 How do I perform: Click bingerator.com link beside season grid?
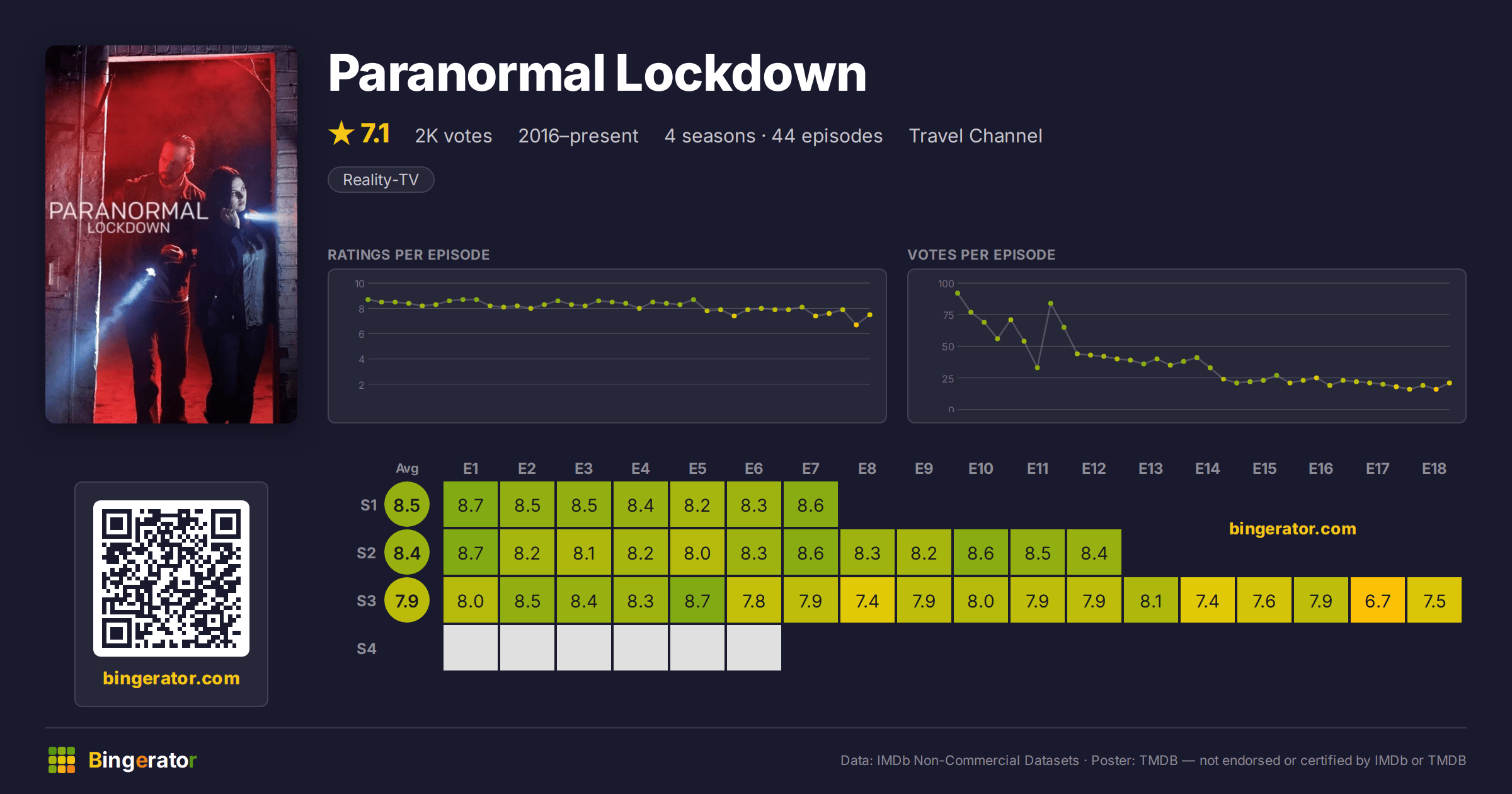[x=1293, y=529]
